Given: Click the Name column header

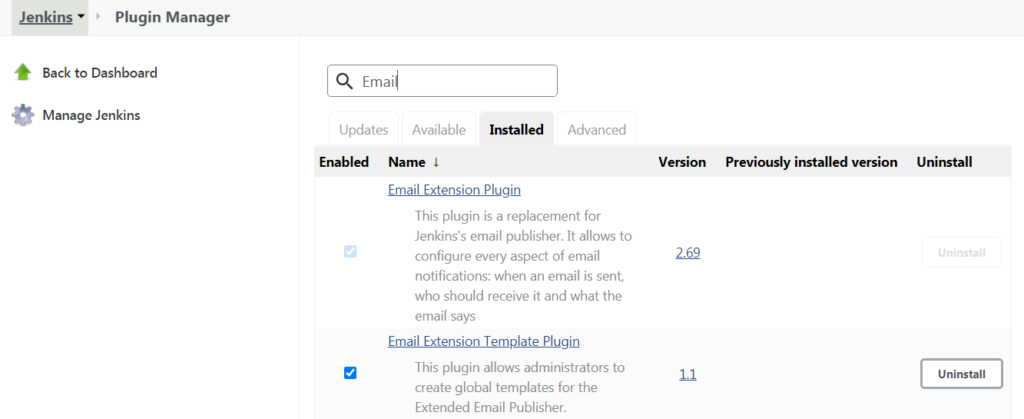Looking at the screenshot, I should pos(406,162).
